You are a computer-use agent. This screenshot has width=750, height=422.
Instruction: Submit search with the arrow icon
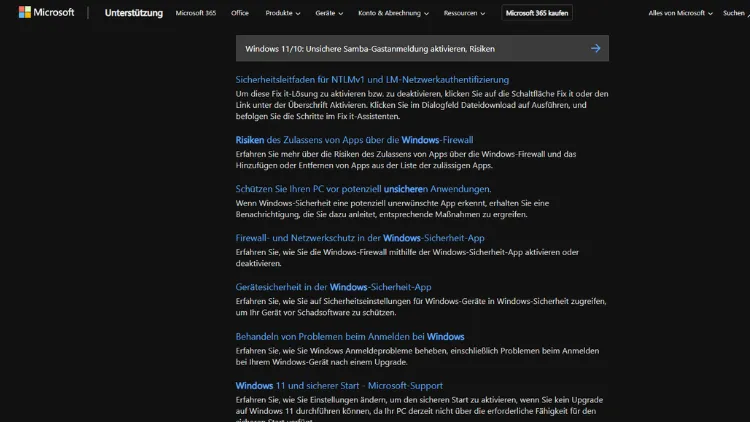pos(596,48)
